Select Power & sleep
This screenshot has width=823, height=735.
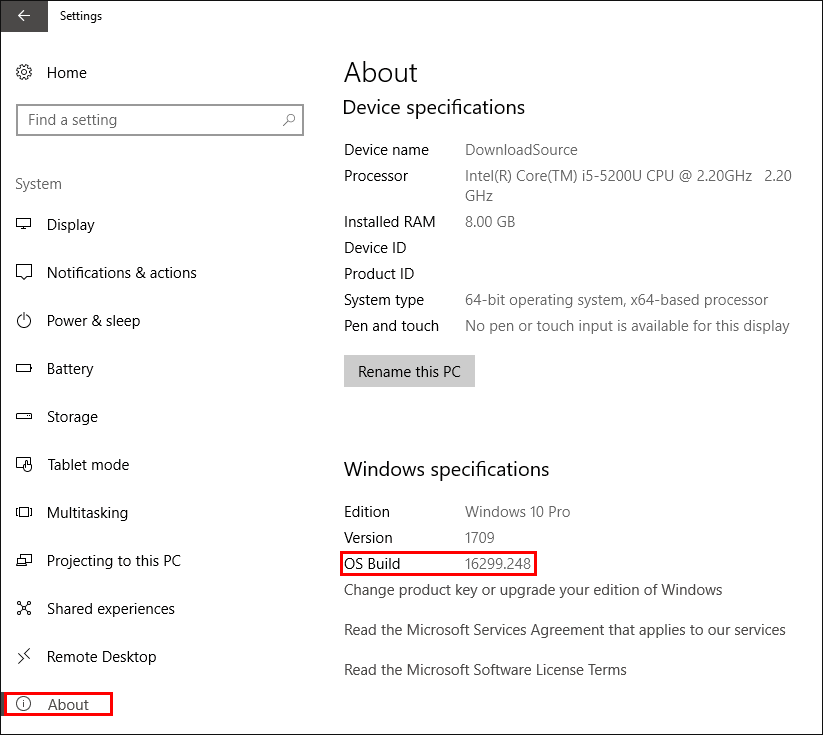tap(93, 321)
